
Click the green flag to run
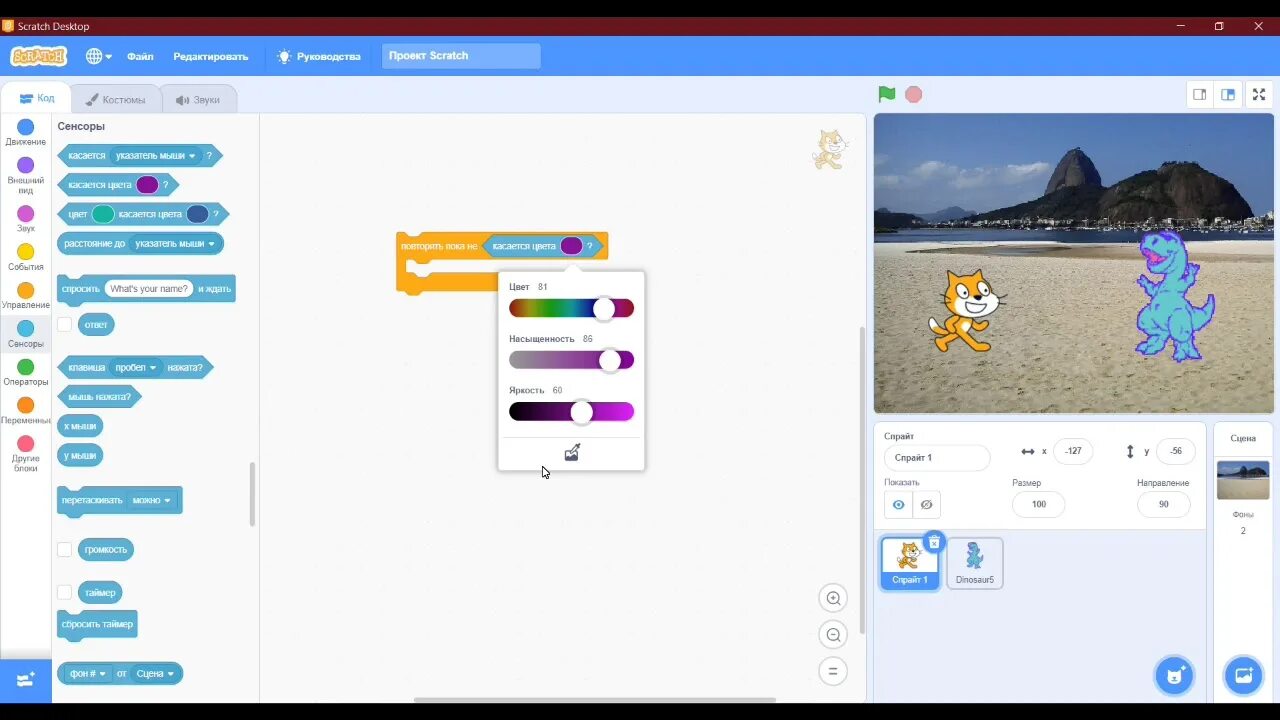[887, 94]
